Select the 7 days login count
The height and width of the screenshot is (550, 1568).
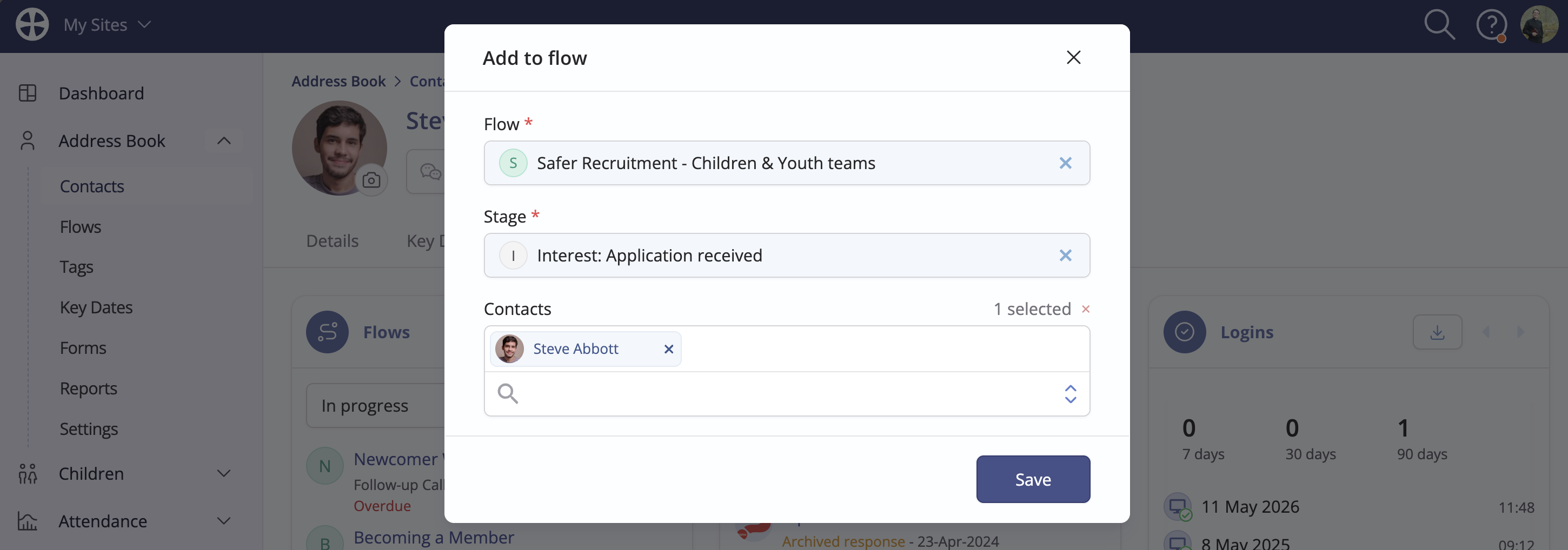coord(1204,439)
